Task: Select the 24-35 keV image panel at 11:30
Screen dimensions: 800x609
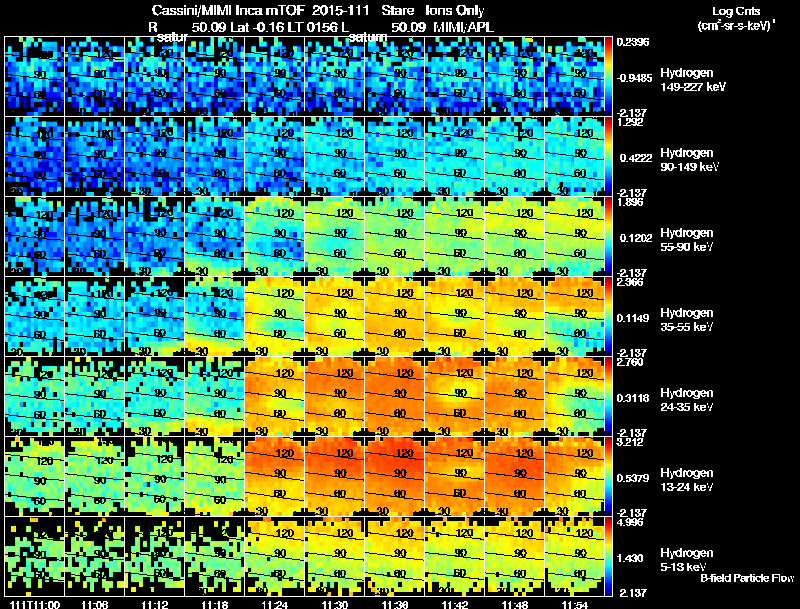Action: 335,397
